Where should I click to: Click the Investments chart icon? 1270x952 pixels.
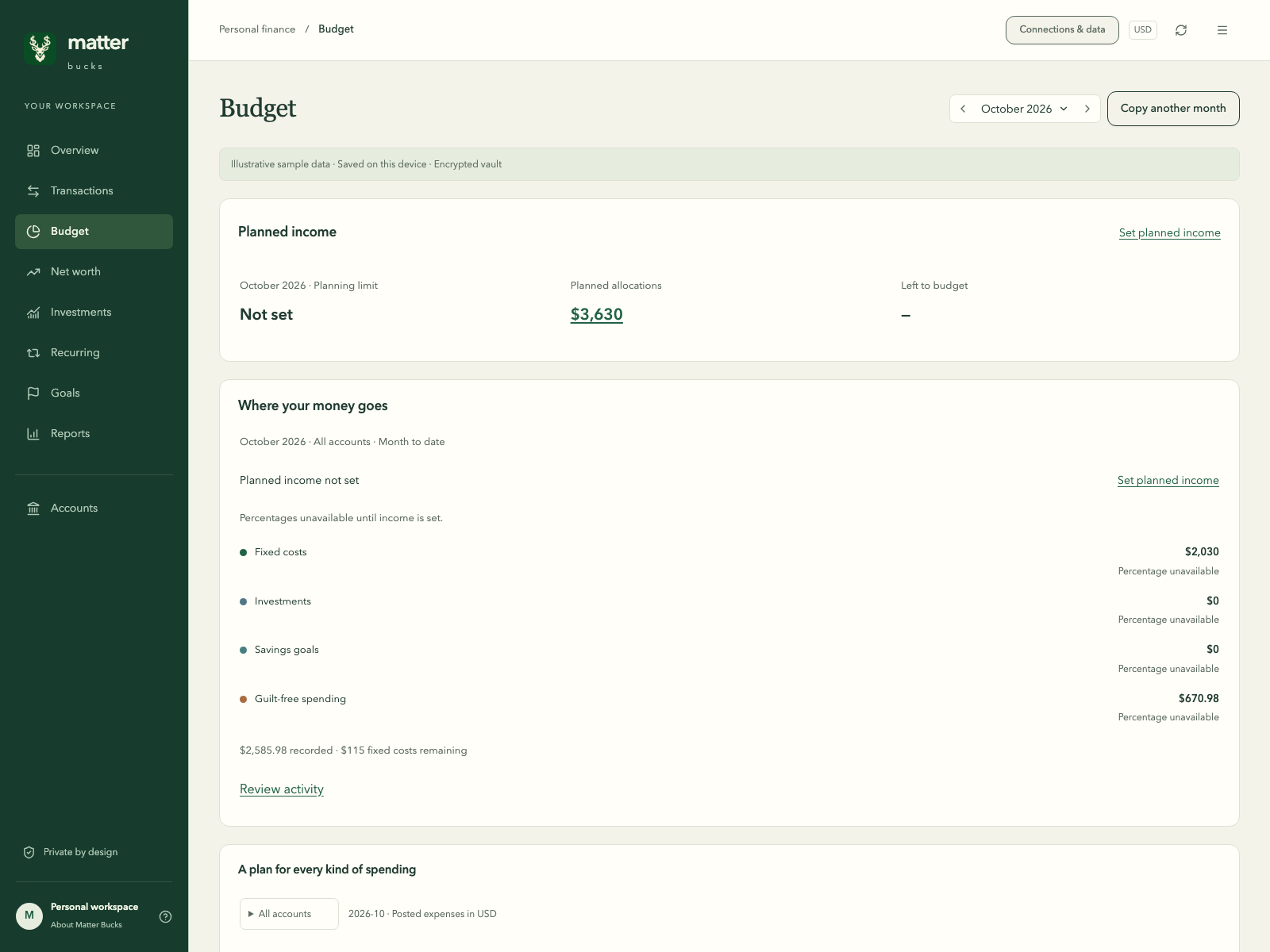click(x=33, y=313)
